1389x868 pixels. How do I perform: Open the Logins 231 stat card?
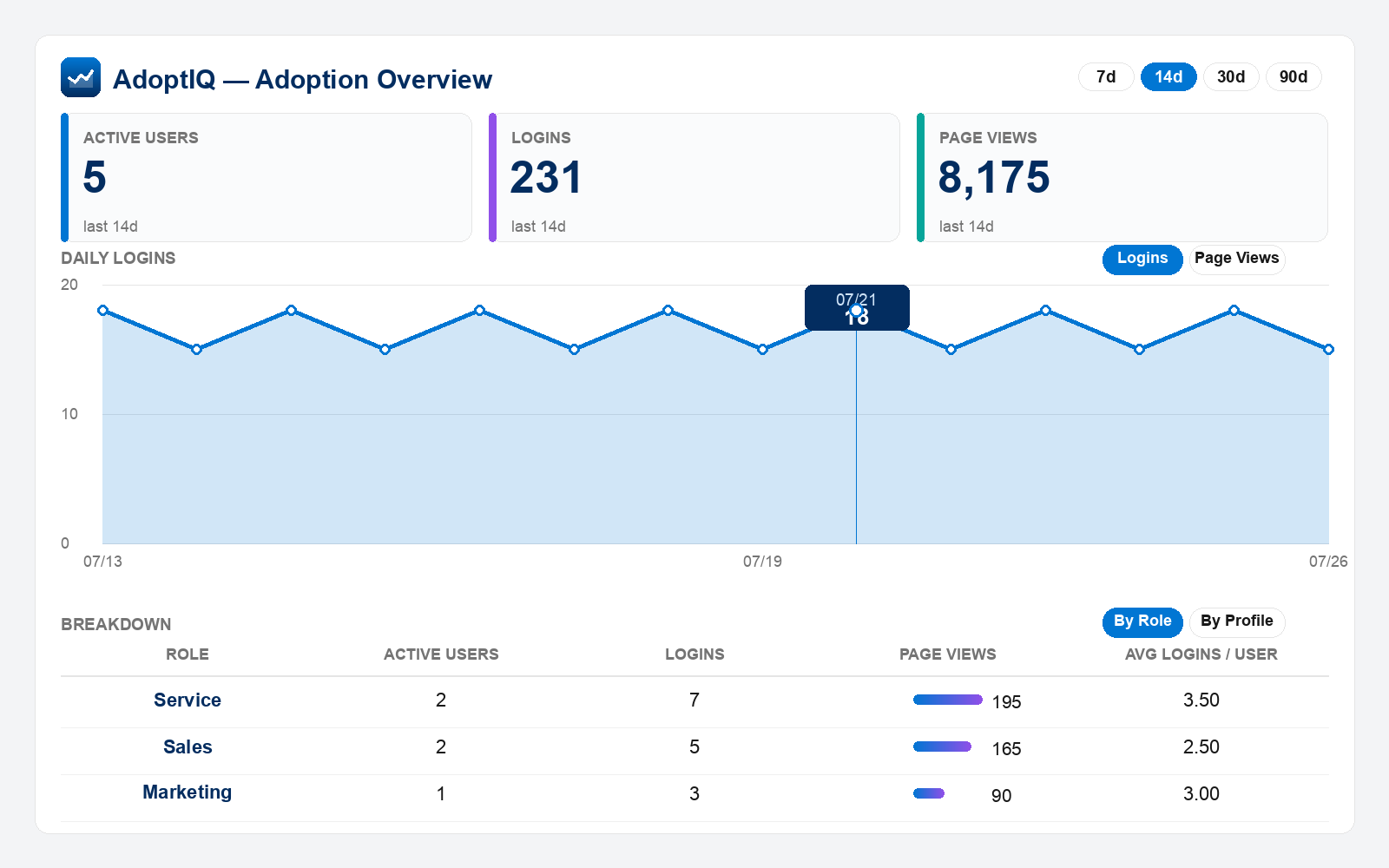click(x=694, y=178)
